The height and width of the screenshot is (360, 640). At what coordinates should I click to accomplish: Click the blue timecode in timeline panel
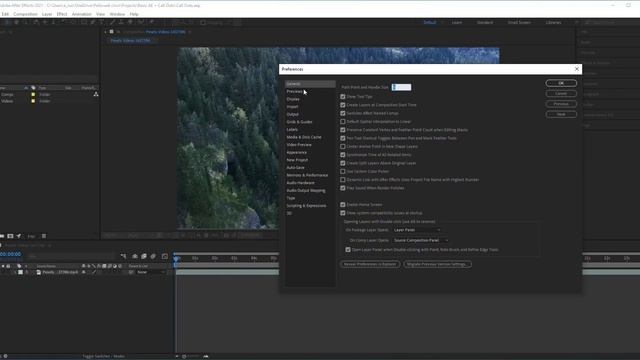(10, 254)
